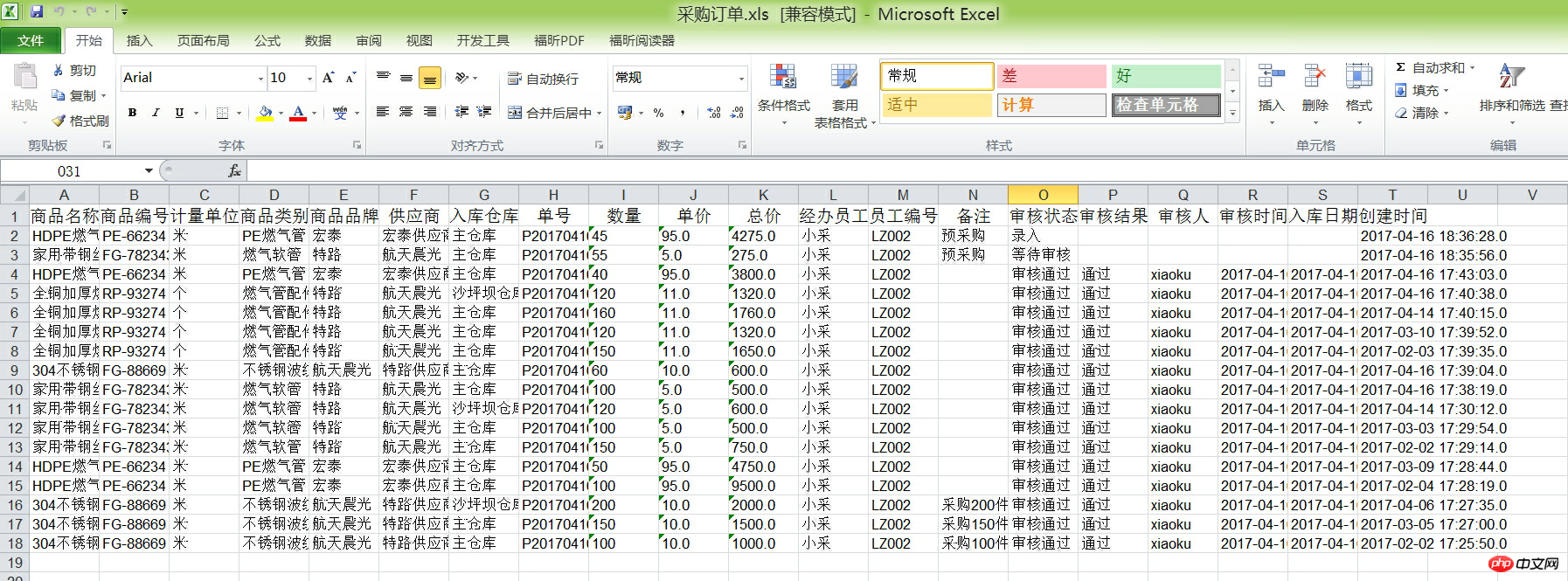Click the 自动换行 (Wrap Text) button
Screen dimensions: 1568x581
pyautogui.click(x=543, y=79)
